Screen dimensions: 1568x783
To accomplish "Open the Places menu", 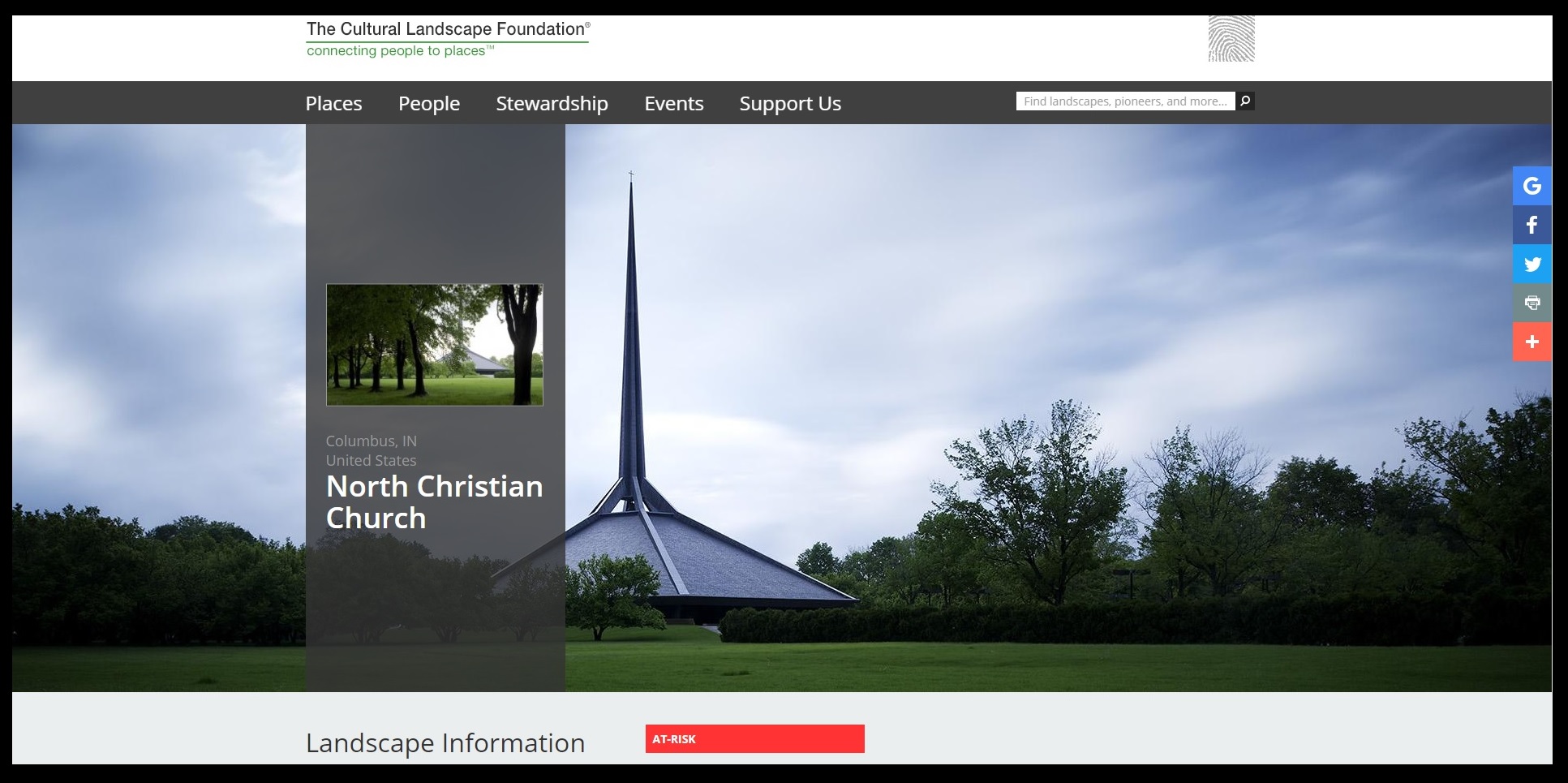I will tap(333, 103).
